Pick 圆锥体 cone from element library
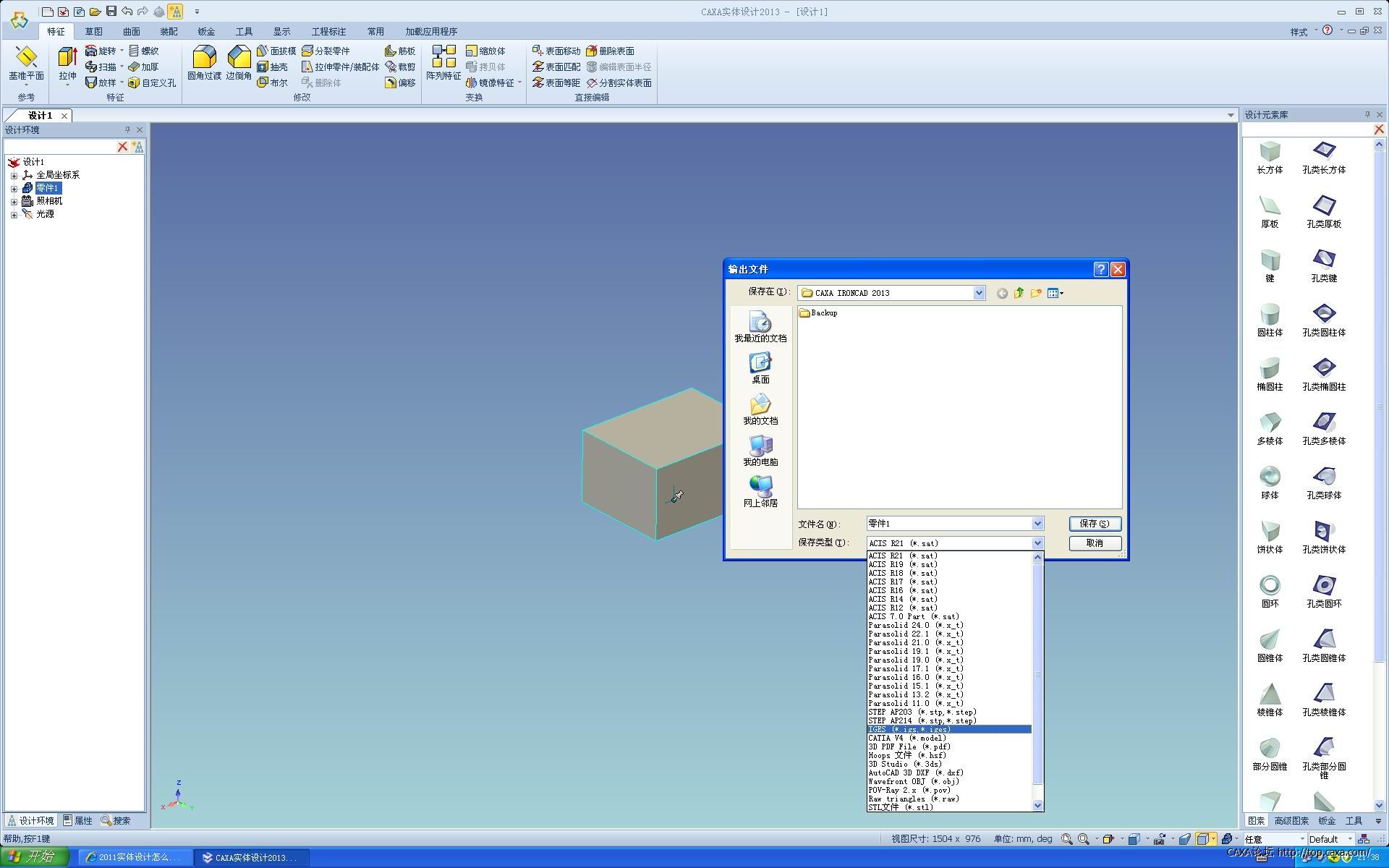1389x868 pixels. point(1270,646)
